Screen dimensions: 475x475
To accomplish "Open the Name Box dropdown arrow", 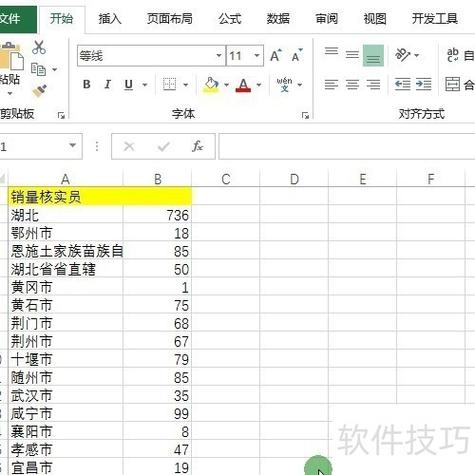I will pos(72,146).
